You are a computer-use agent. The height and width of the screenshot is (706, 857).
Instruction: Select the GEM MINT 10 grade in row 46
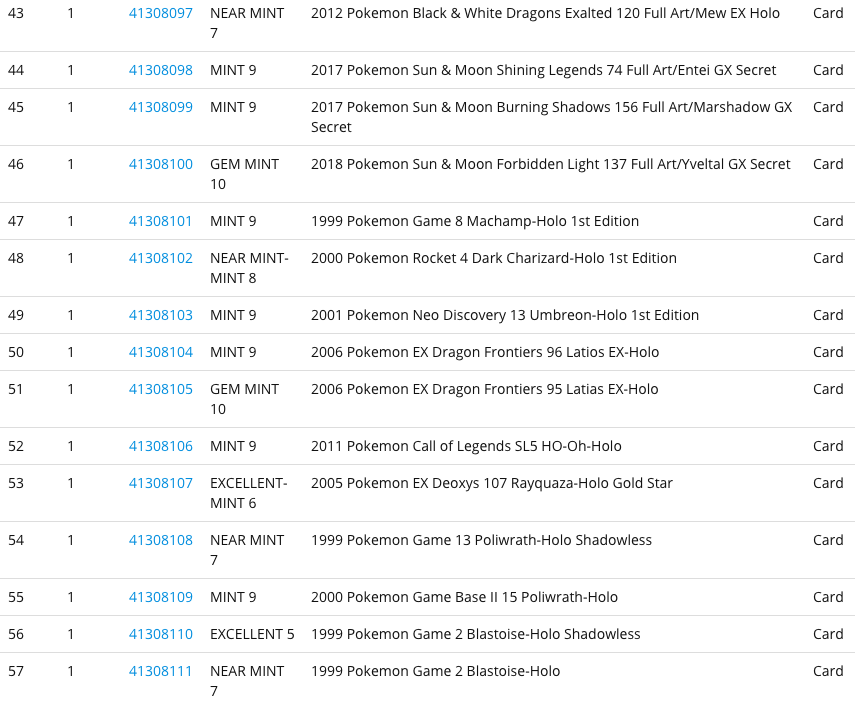[x=244, y=174]
